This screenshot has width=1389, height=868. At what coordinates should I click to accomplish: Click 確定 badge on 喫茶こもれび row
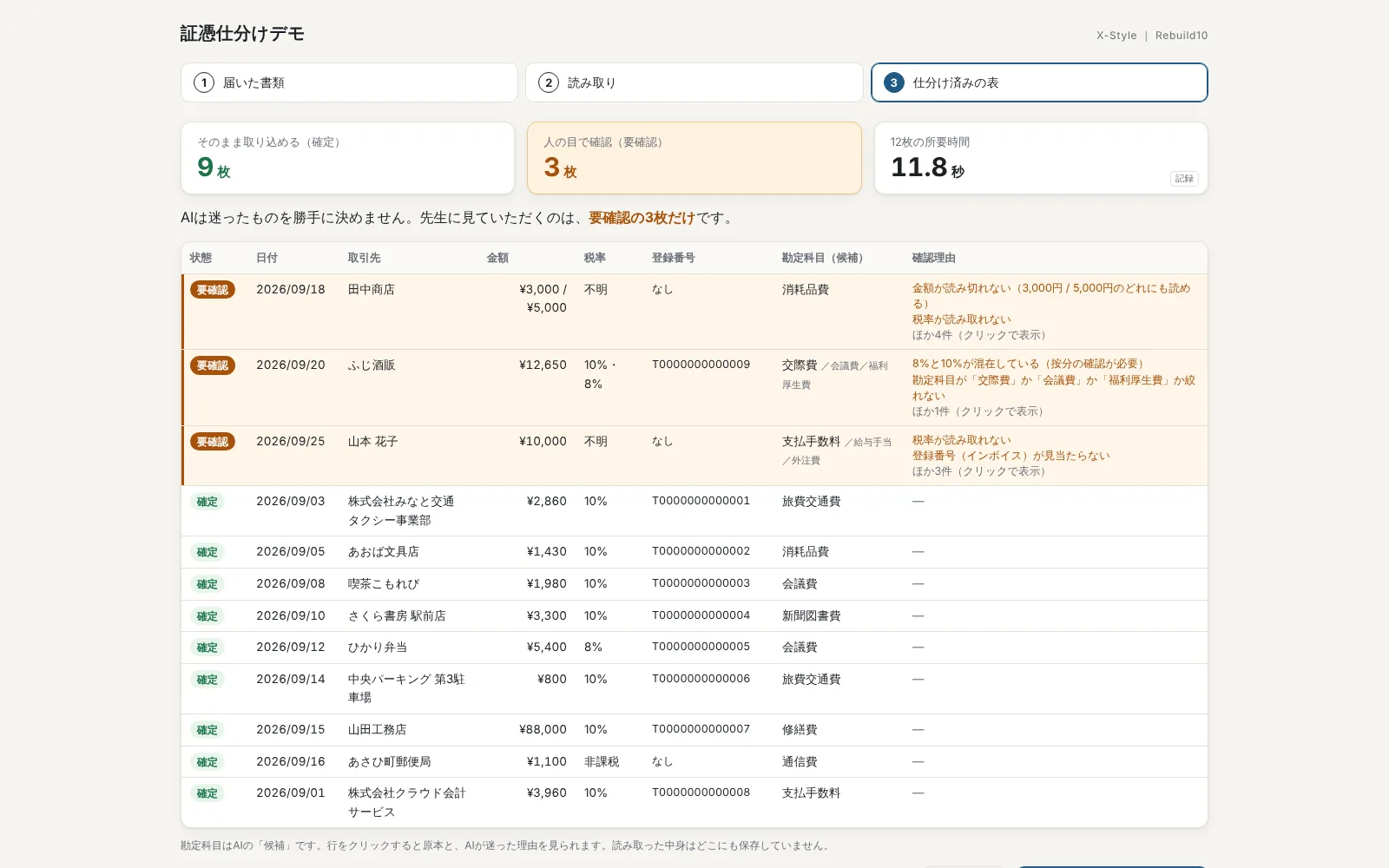pyautogui.click(x=207, y=584)
